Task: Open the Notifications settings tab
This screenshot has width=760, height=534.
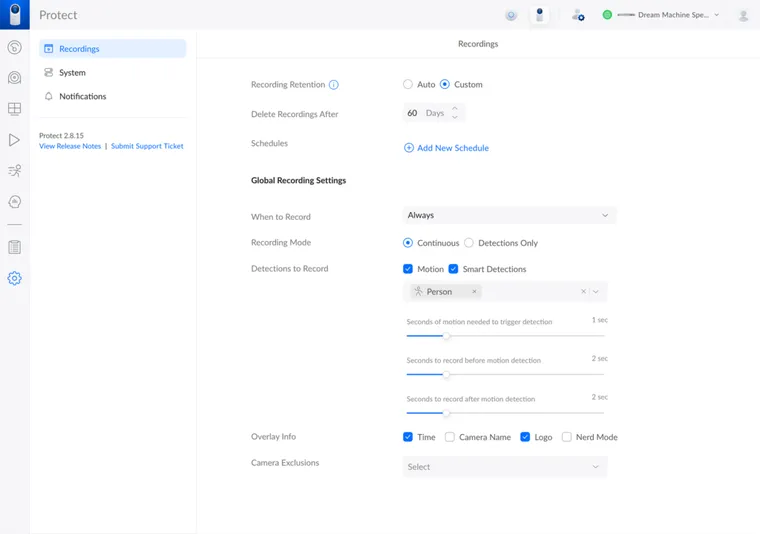Action: coord(112,96)
